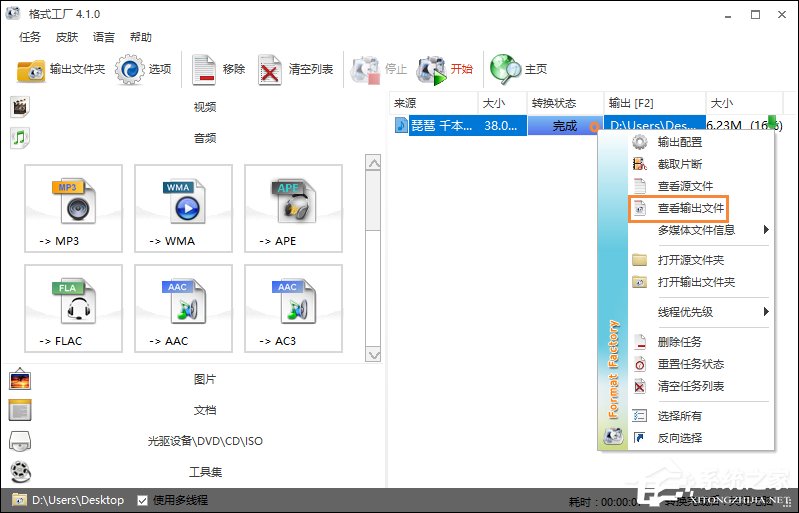Viewport: 799px width, 513px height.
Task: Open 选项 options gear icon
Action: [130, 69]
